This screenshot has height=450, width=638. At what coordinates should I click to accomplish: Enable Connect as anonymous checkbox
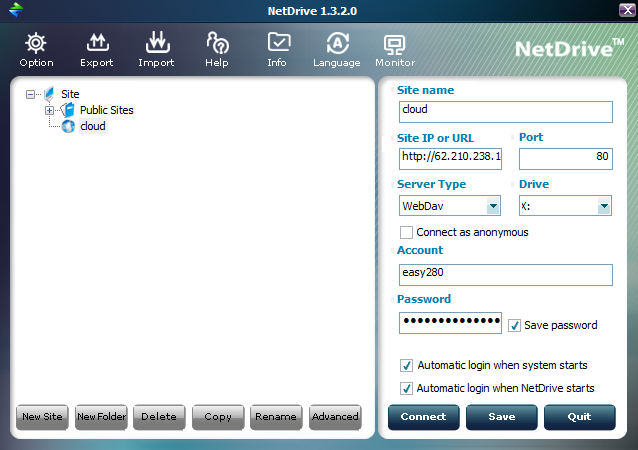406,232
